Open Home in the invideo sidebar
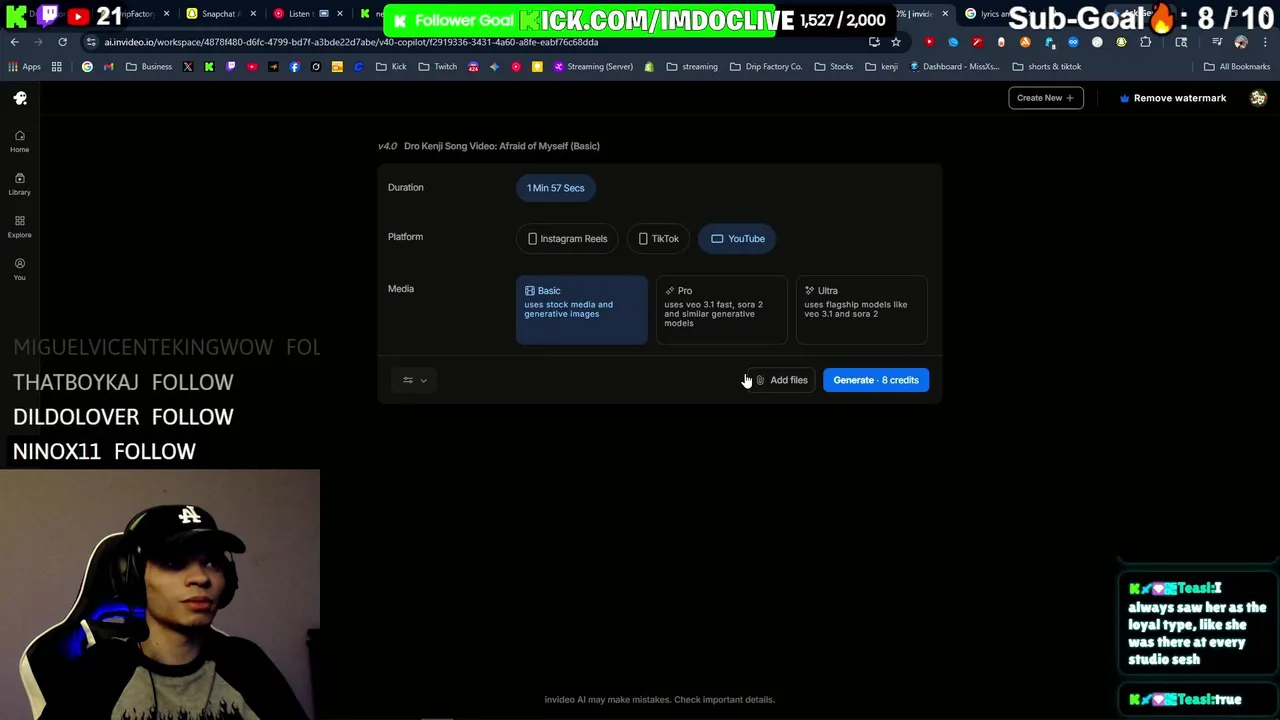The image size is (1280, 720). click(x=19, y=141)
